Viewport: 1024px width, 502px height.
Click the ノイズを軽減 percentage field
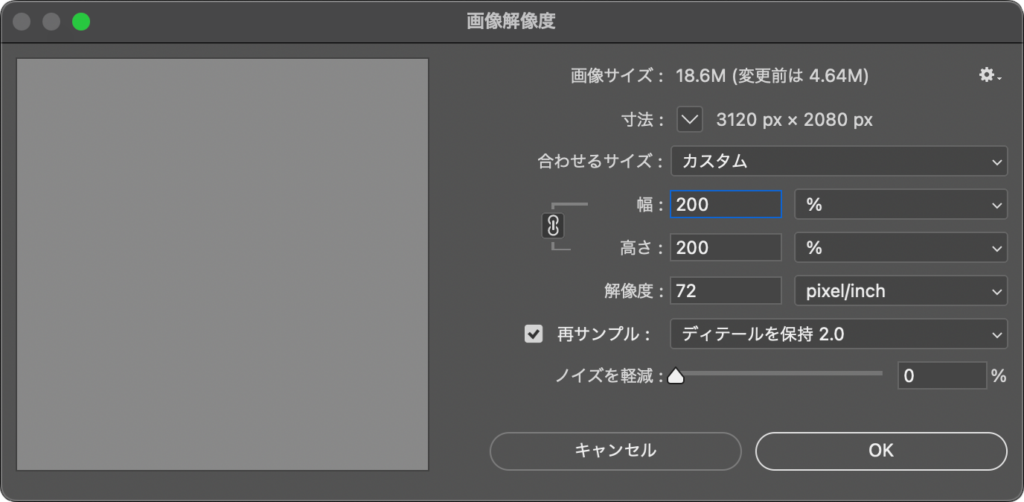coord(942,376)
